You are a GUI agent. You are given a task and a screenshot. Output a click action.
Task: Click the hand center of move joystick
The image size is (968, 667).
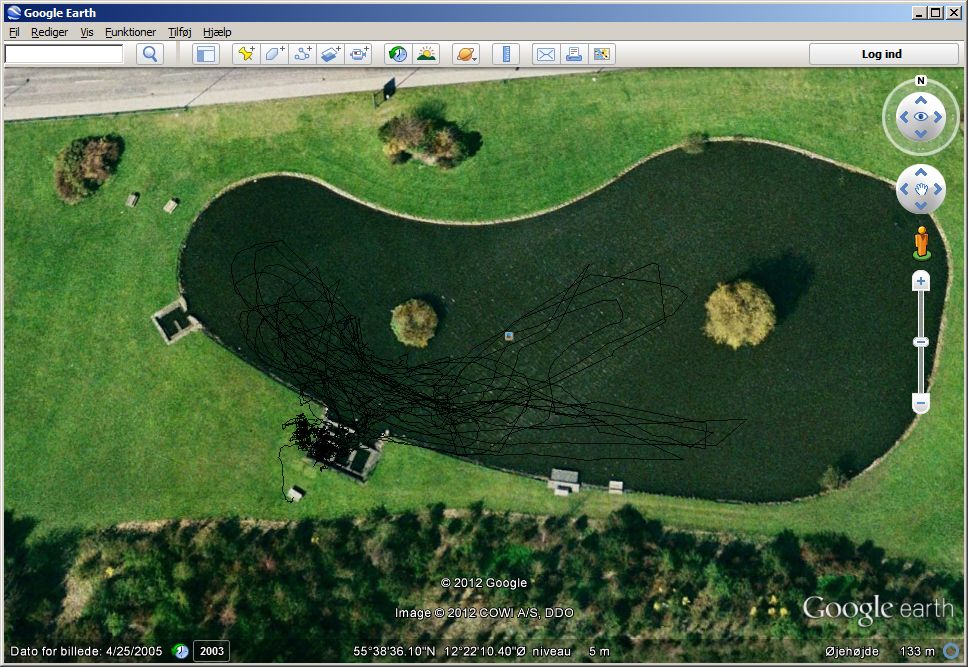point(920,189)
